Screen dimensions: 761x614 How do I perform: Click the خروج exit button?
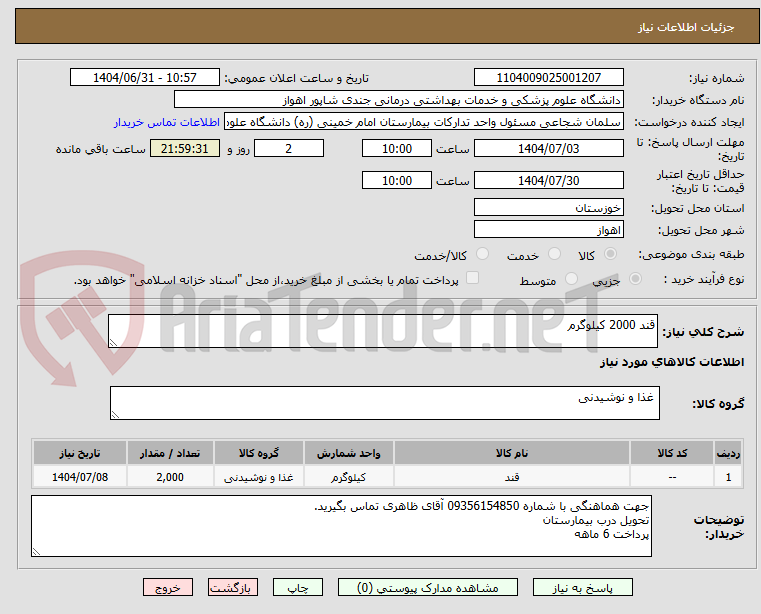point(167,587)
